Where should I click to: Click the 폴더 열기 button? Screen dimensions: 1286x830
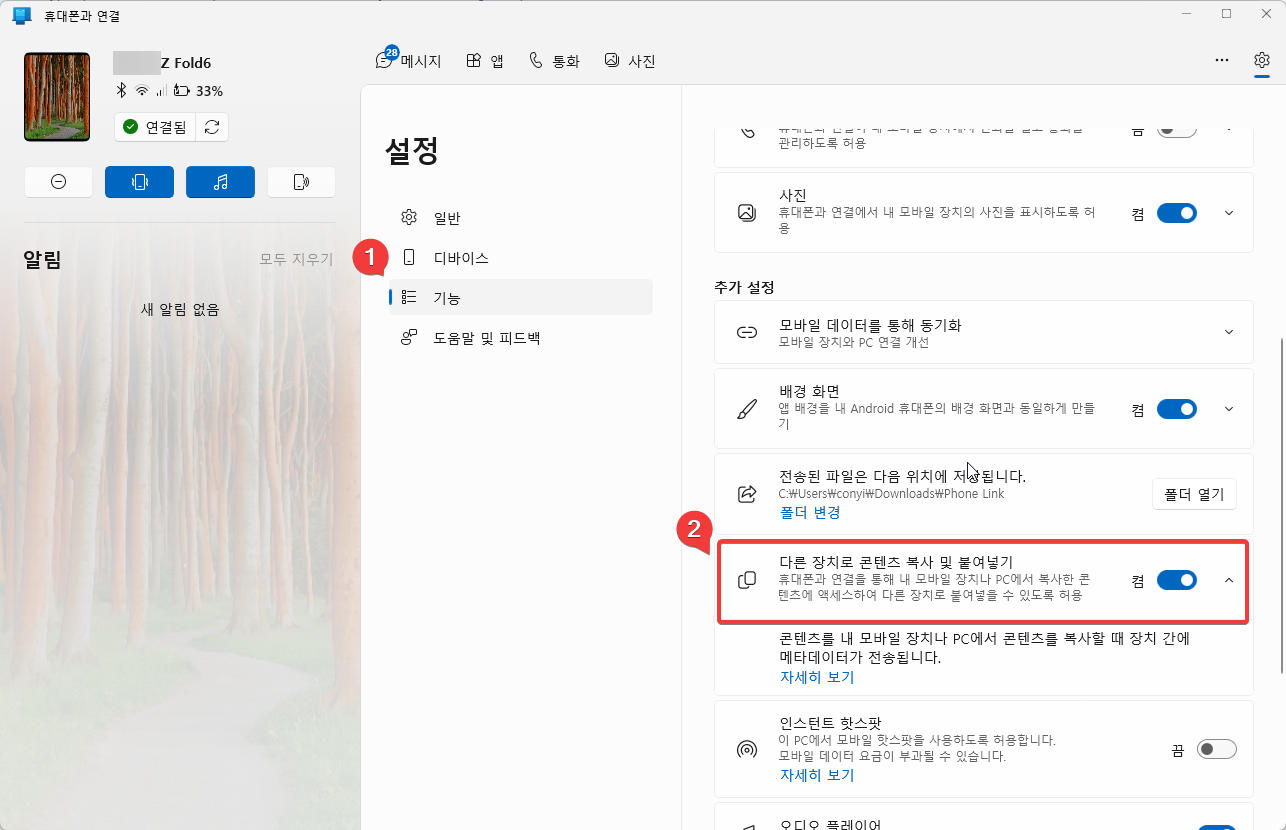coord(1194,493)
